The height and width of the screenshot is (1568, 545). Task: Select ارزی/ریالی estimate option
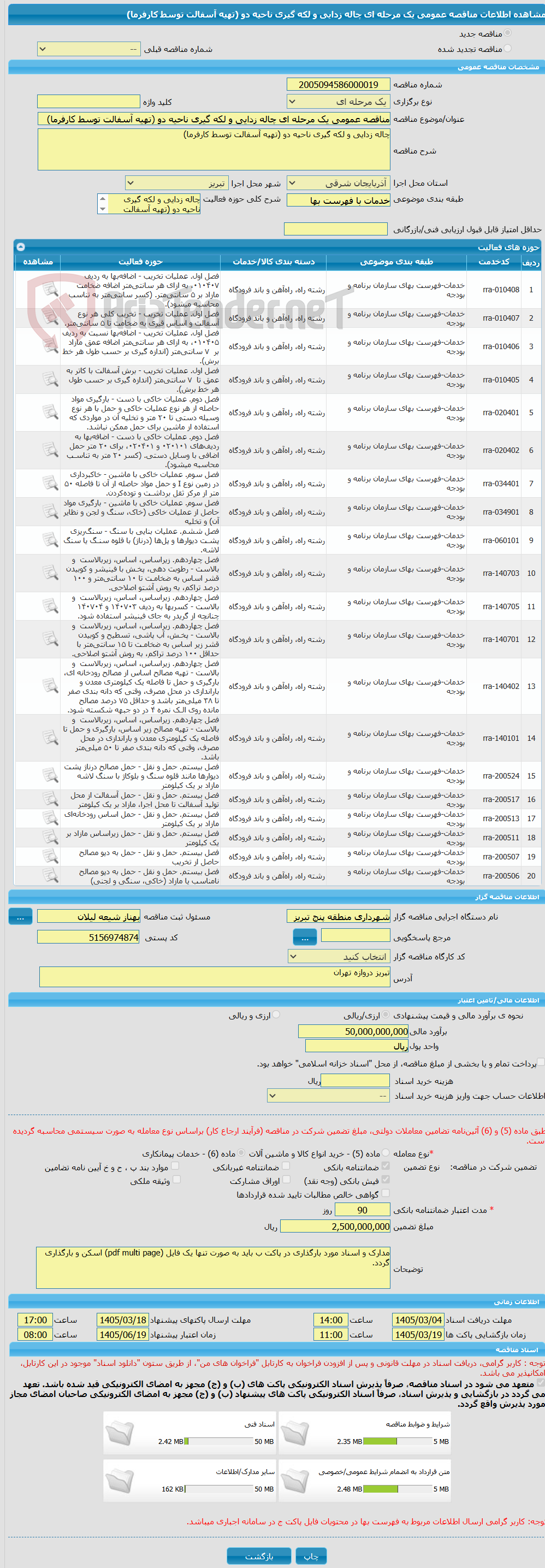(386, 1014)
